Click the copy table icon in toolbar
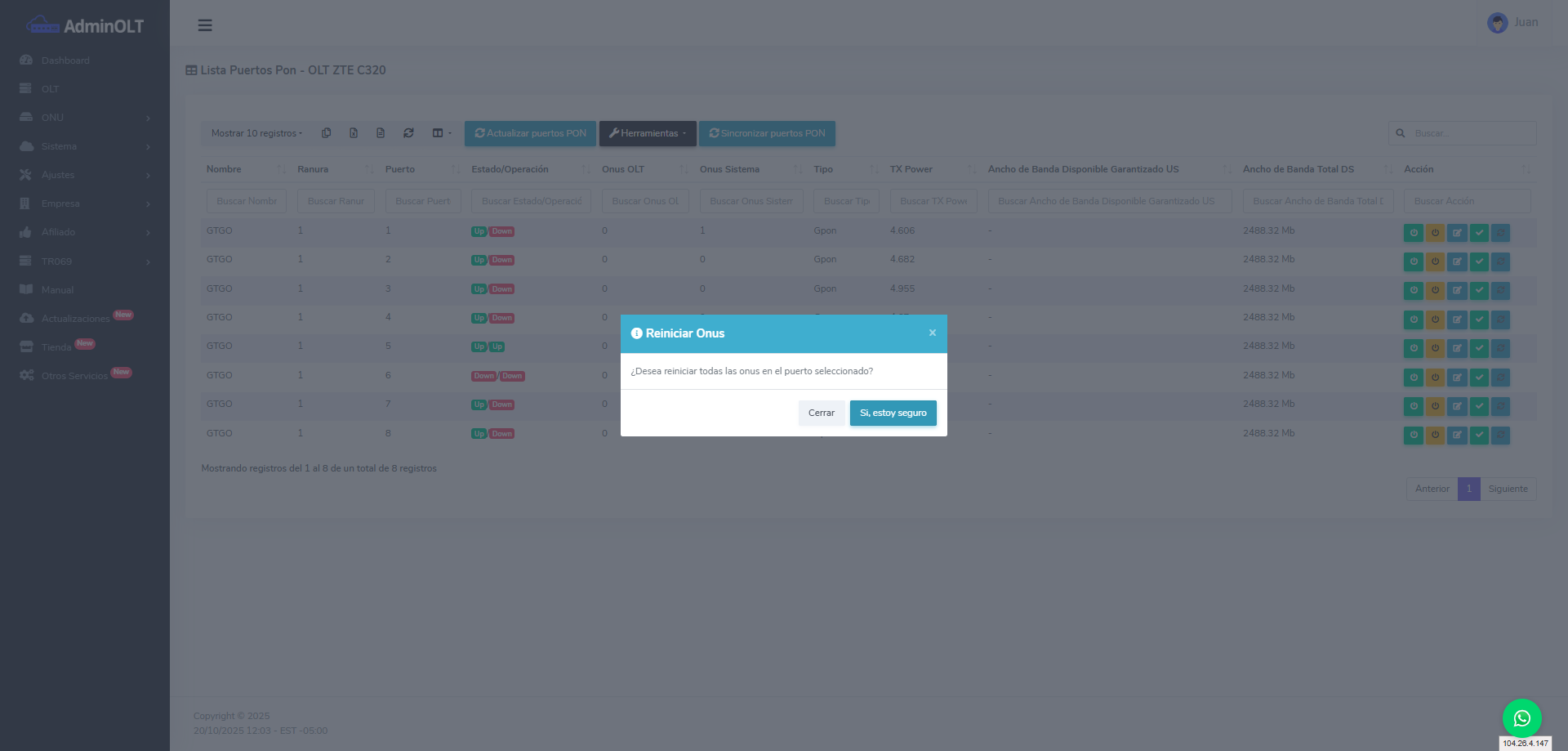Image resolution: width=1568 pixels, height=751 pixels. pos(327,133)
